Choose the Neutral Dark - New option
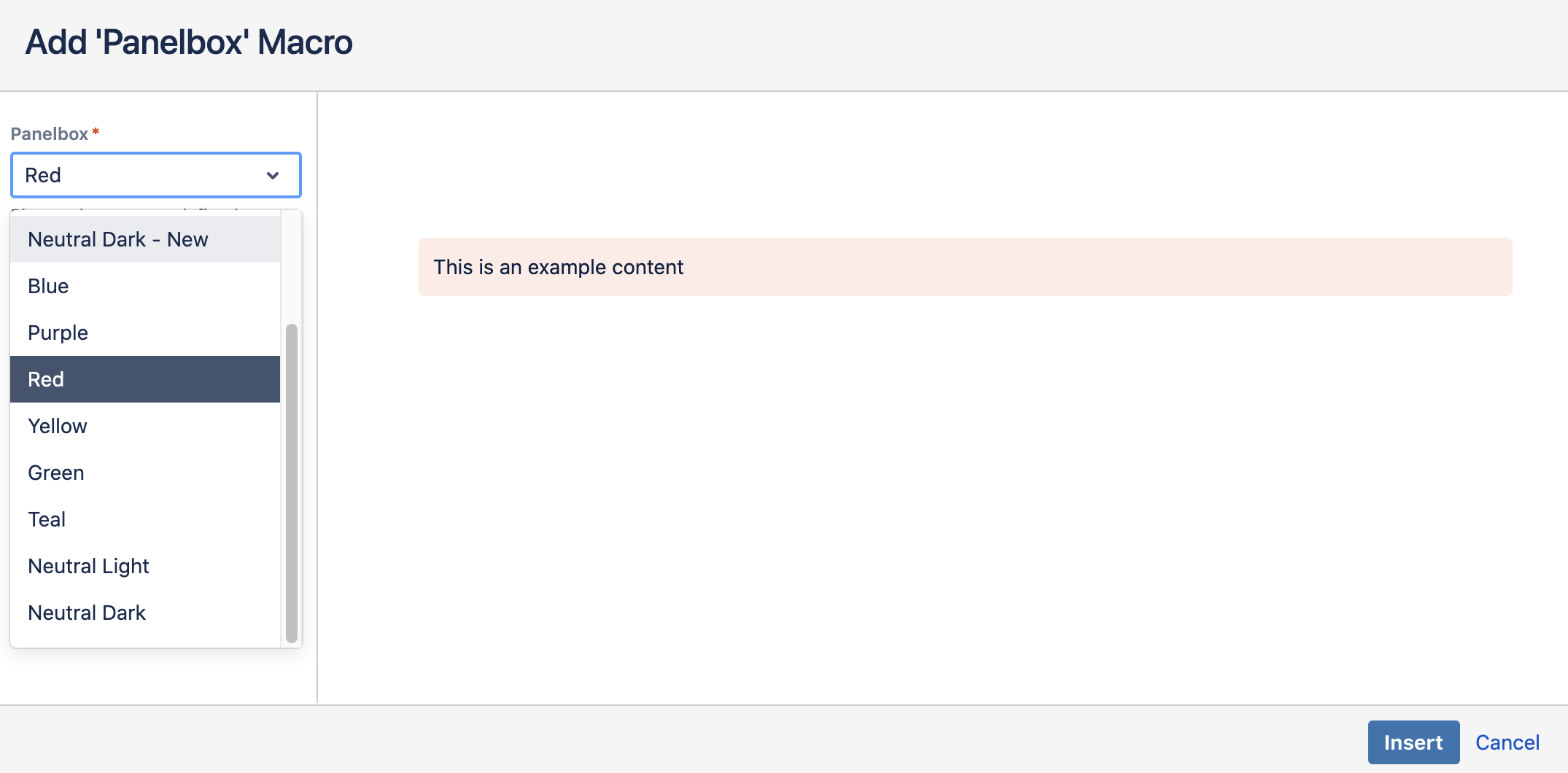1568x773 pixels. [117, 238]
